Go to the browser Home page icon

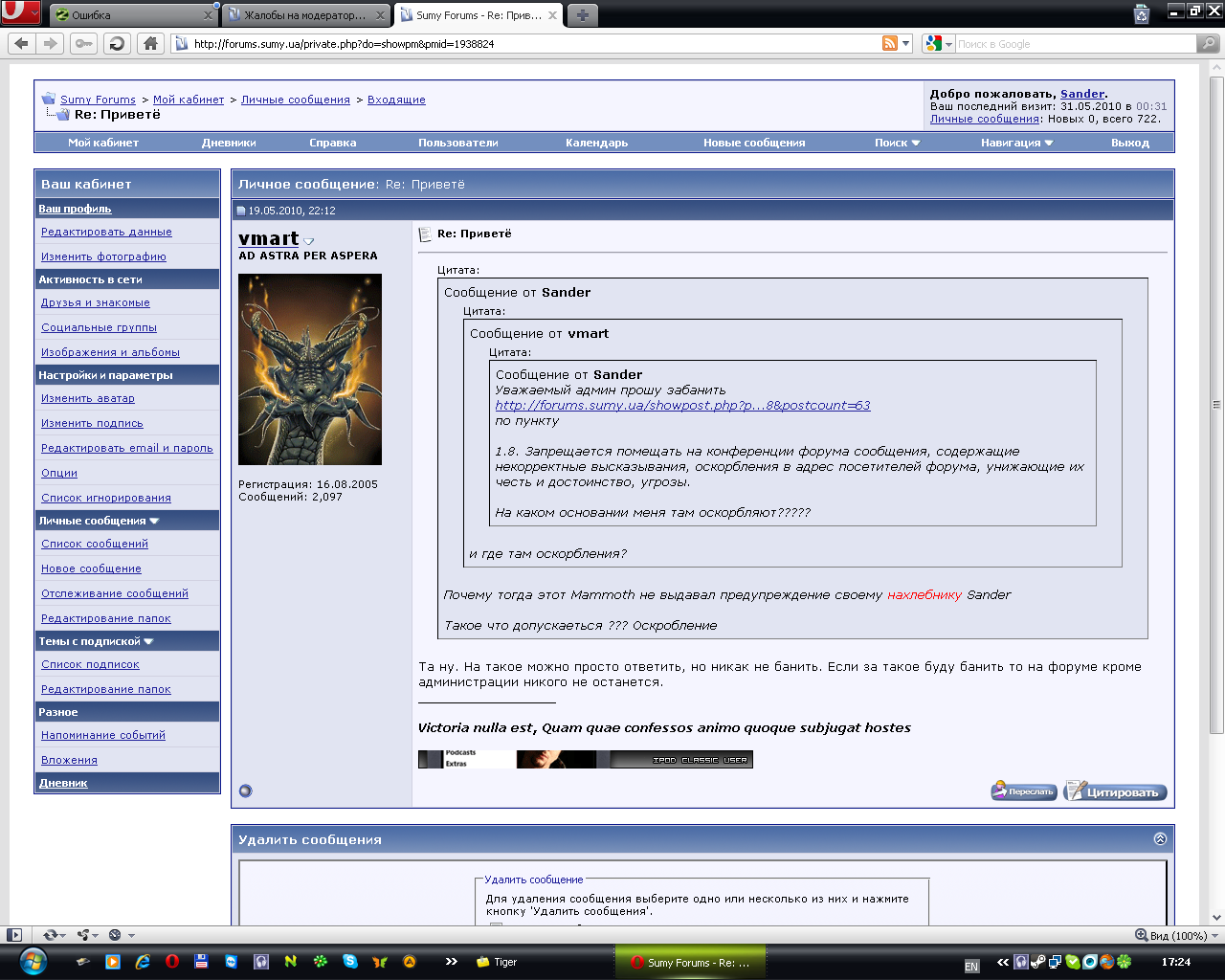coord(150,43)
